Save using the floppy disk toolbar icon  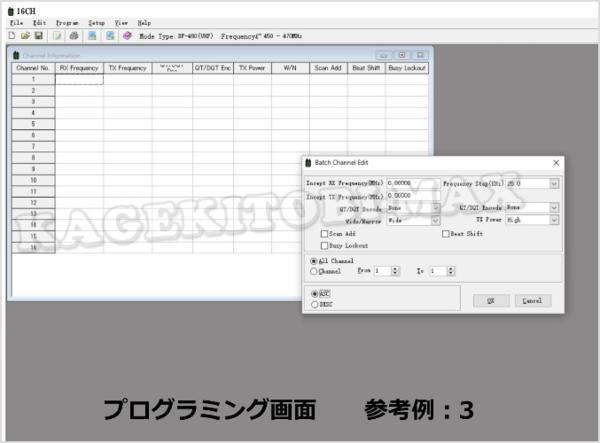tap(39, 36)
